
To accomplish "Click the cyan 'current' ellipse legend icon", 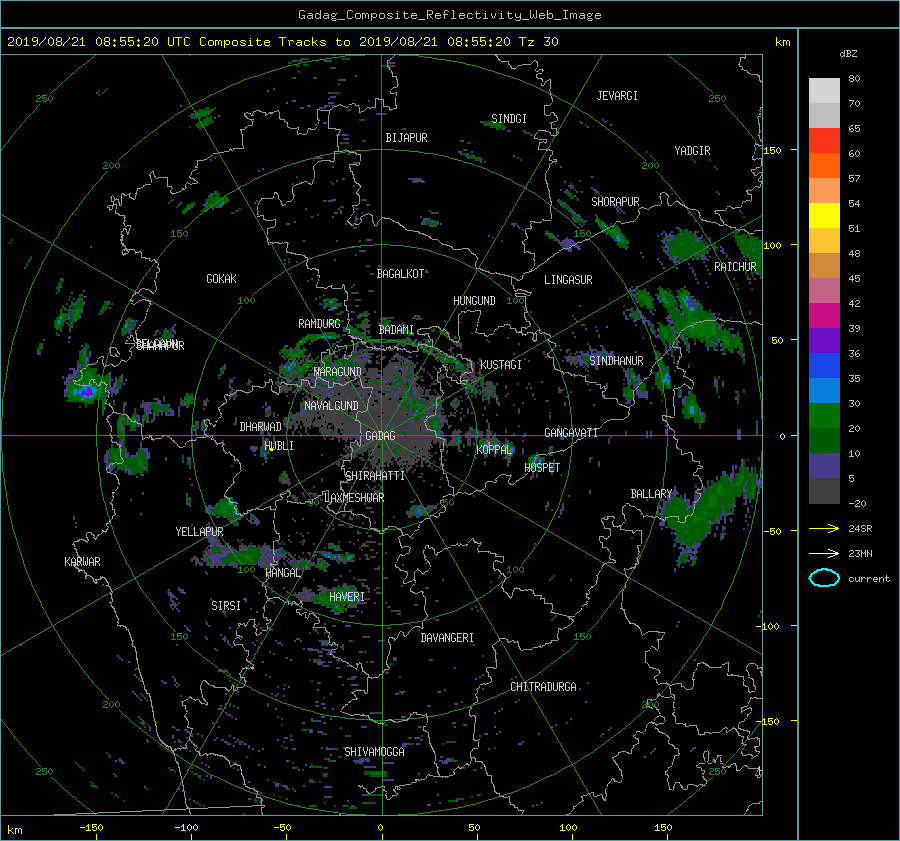I will pos(824,578).
